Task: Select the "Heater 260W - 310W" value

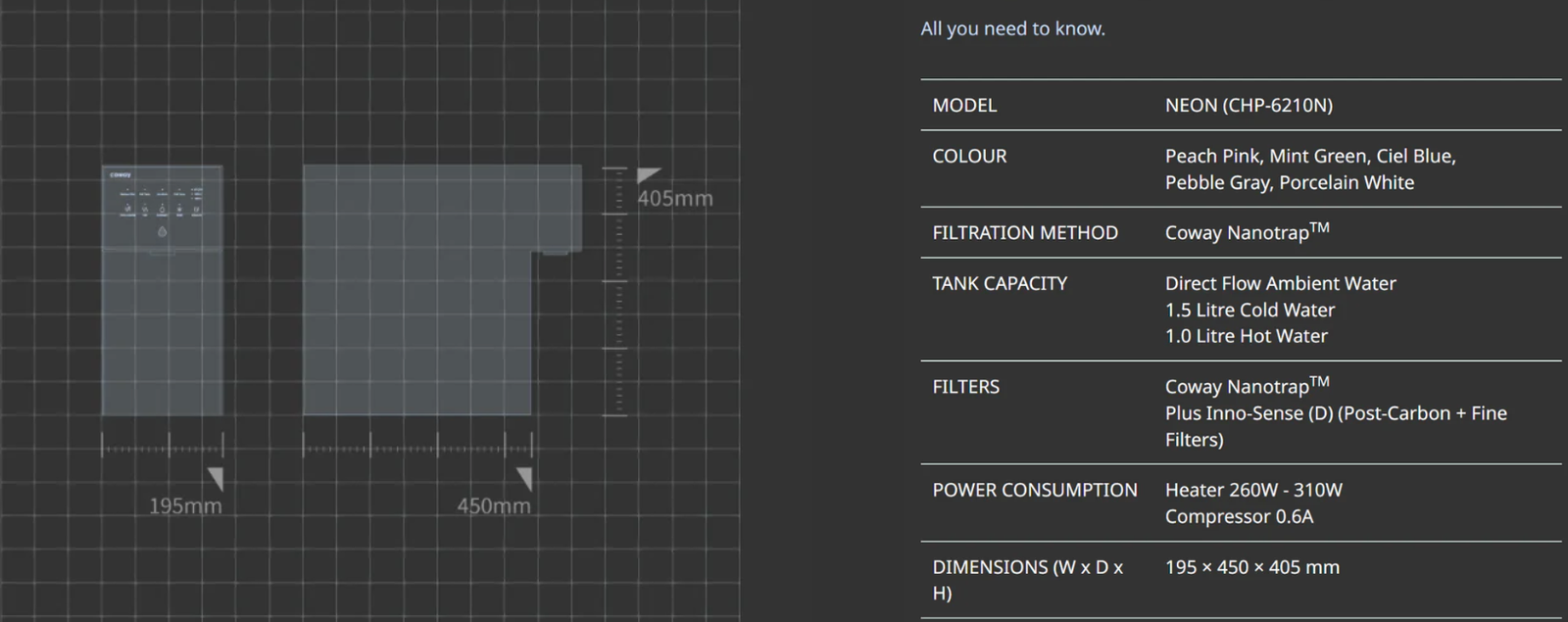Action: (x=1253, y=490)
